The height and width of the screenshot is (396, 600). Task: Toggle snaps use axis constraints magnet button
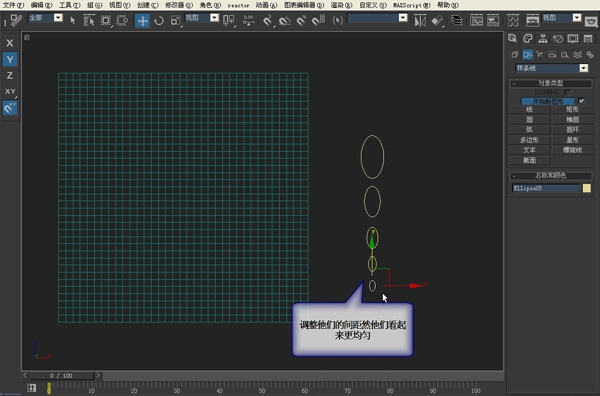(x=10, y=108)
